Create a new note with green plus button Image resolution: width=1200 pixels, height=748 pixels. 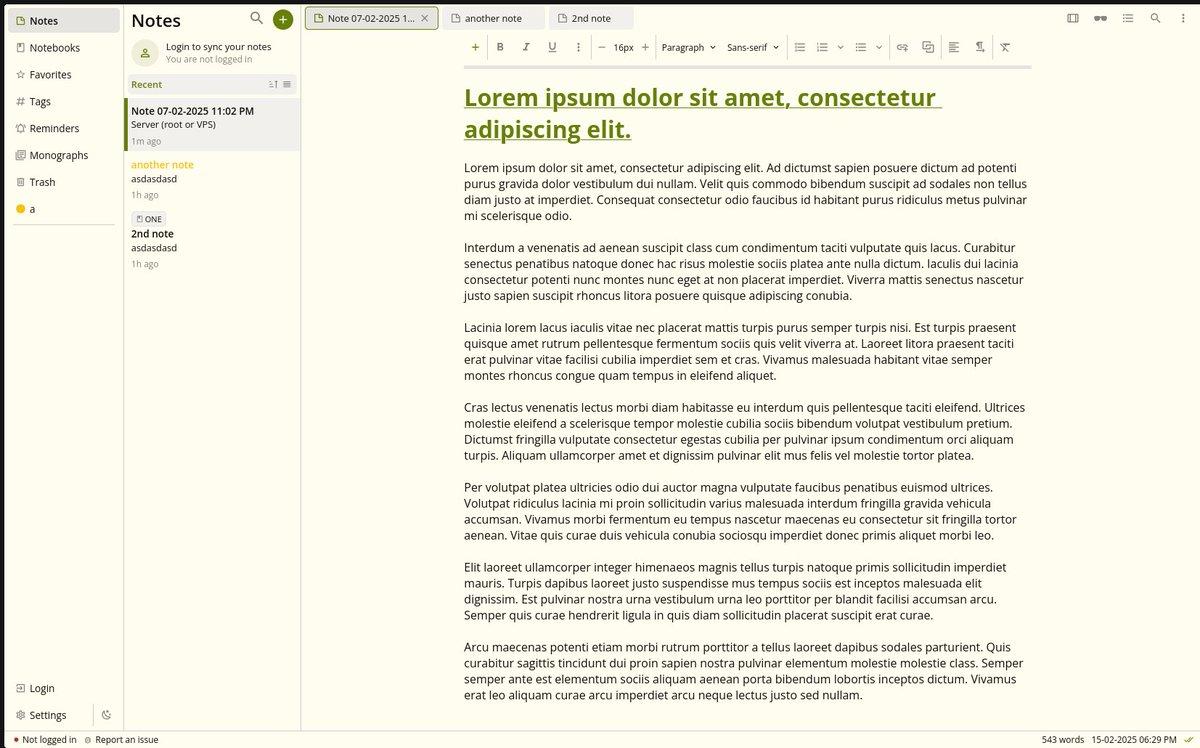tap(283, 19)
